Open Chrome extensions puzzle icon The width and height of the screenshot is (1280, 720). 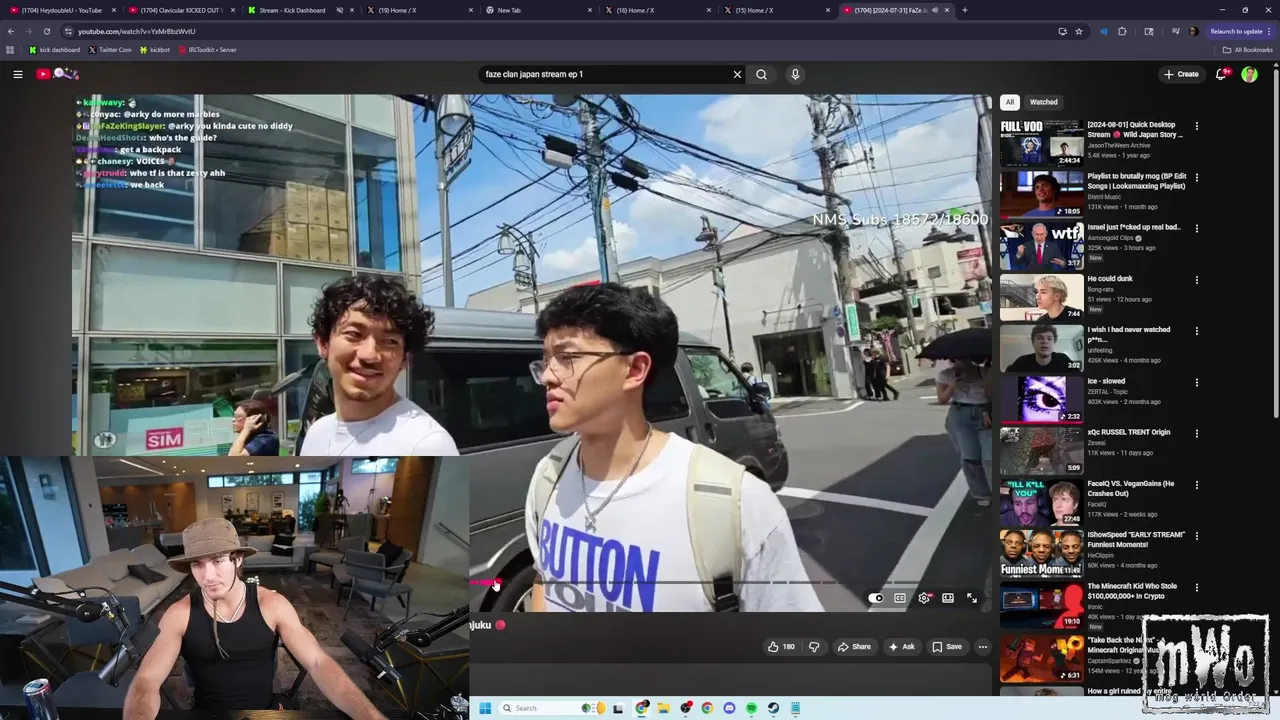click(1122, 31)
